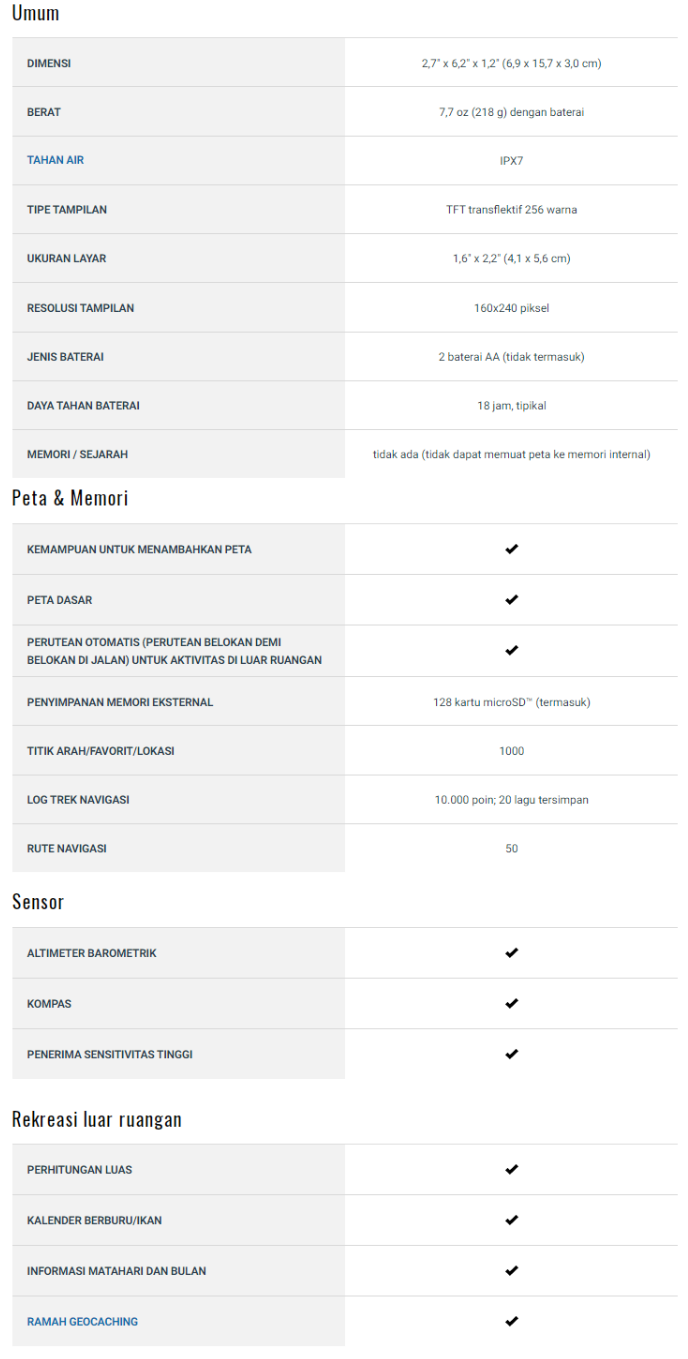
Task: Click the IPX7 water rating value
Action: coord(511,160)
